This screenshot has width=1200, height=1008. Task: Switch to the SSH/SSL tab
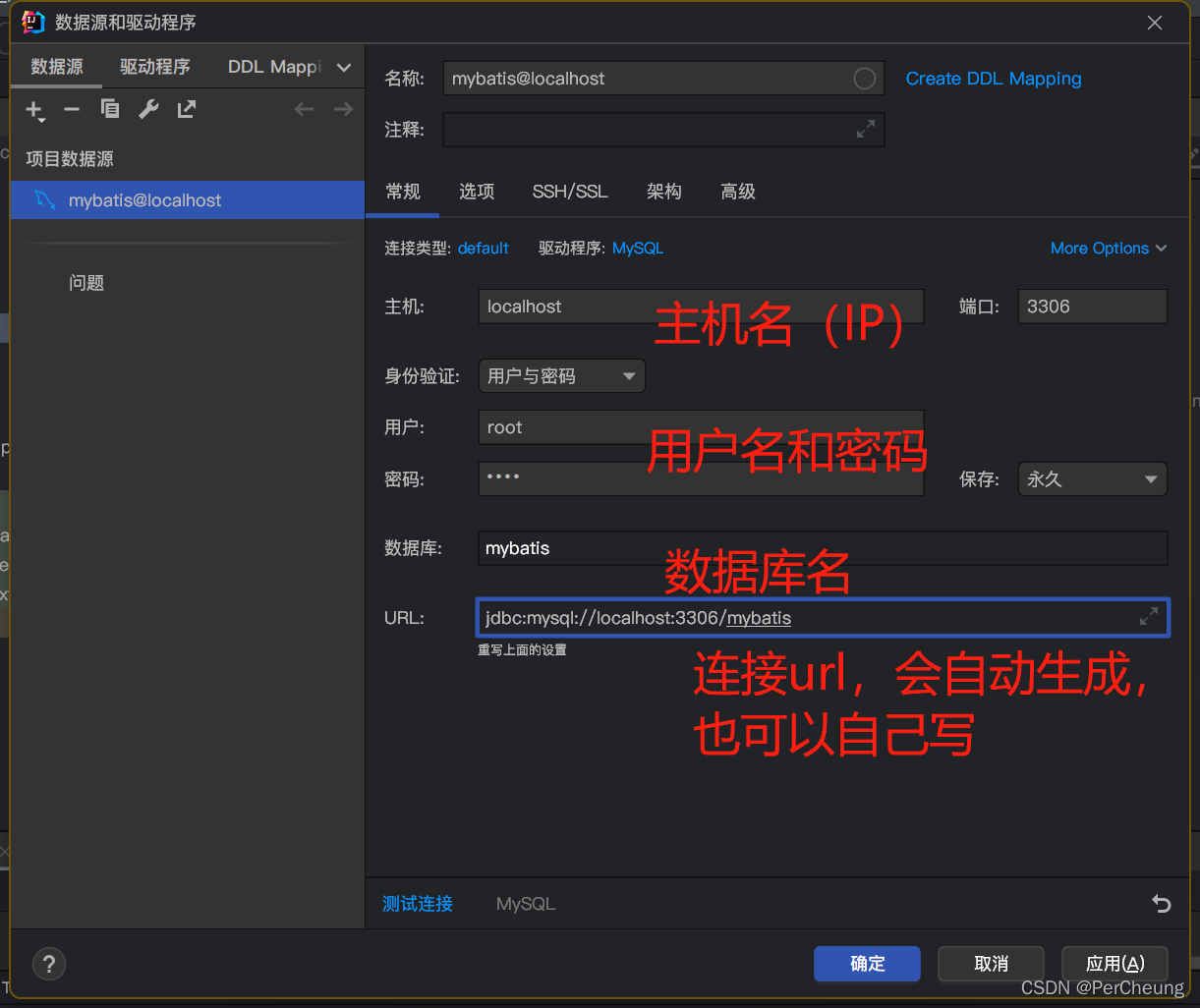click(x=570, y=192)
